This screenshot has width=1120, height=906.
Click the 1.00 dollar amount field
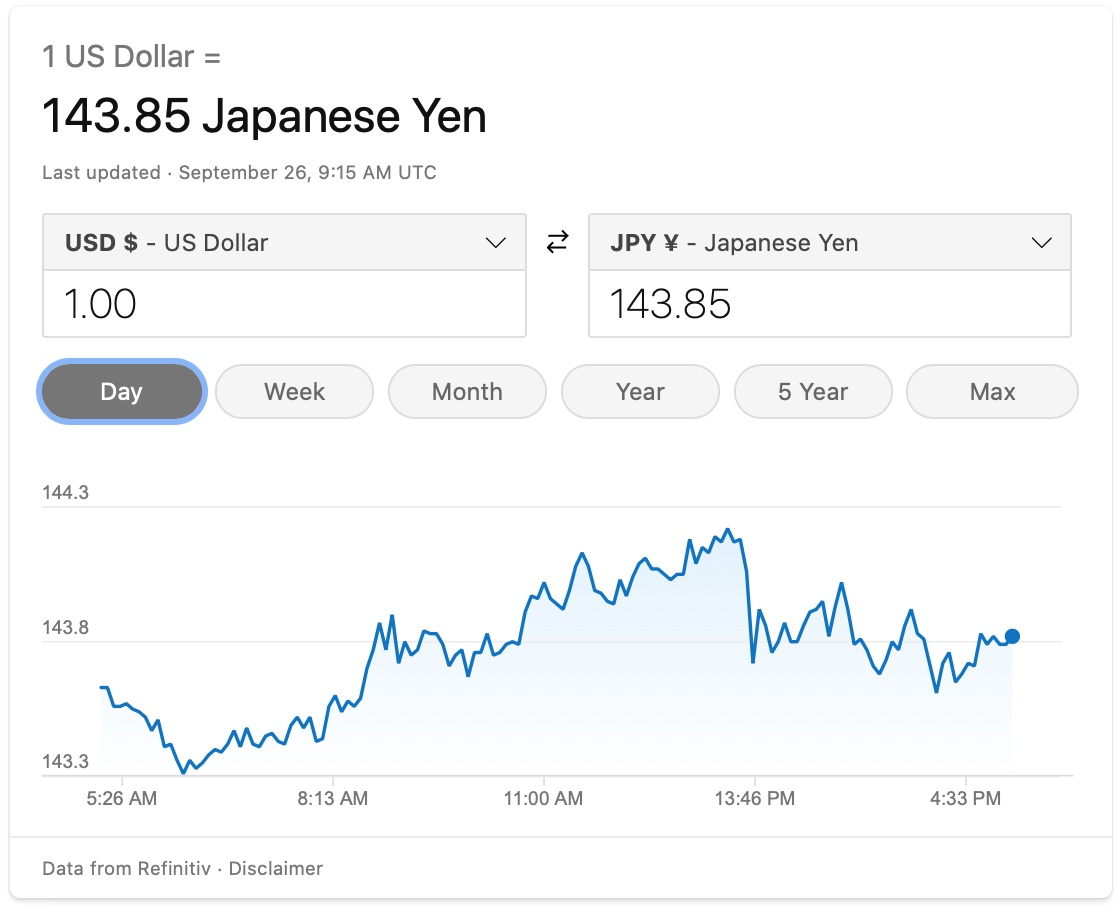pos(284,304)
